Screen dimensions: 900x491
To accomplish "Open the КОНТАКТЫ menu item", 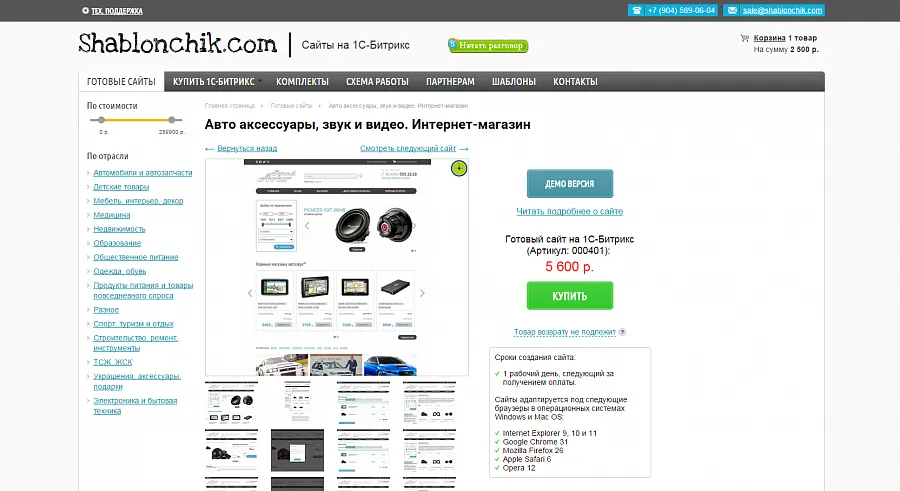I will (575, 82).
